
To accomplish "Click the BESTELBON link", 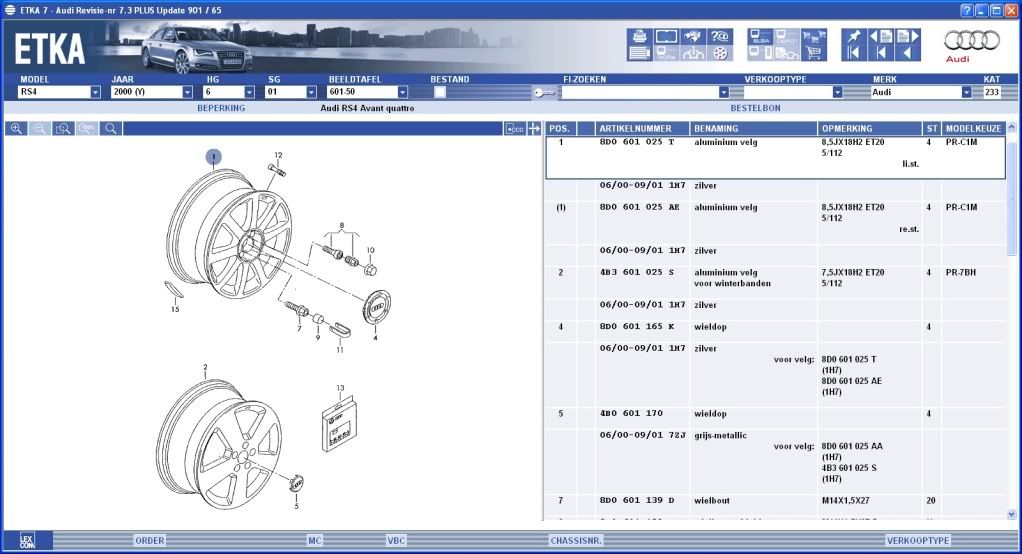I will [755, 108].
